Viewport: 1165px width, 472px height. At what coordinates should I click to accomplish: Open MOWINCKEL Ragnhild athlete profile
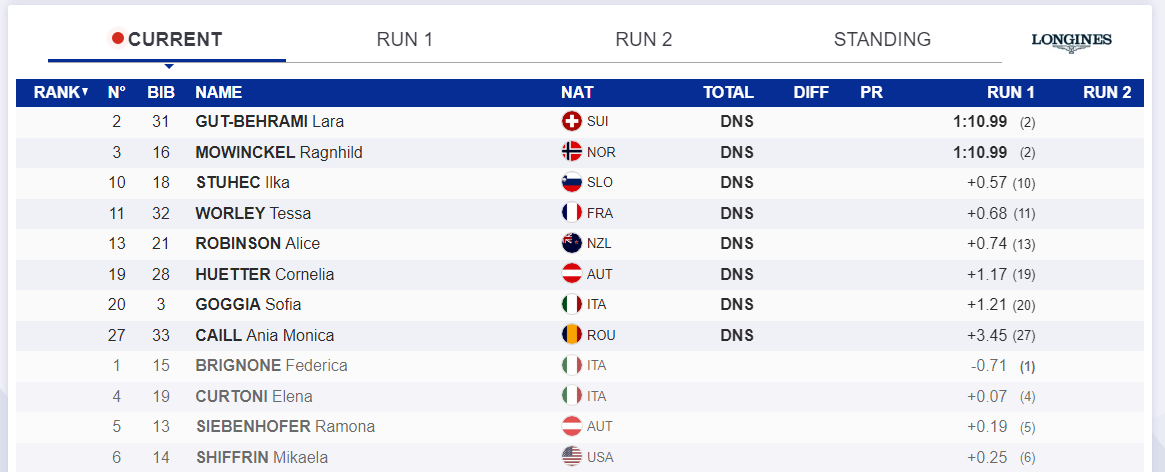[278, 152]
